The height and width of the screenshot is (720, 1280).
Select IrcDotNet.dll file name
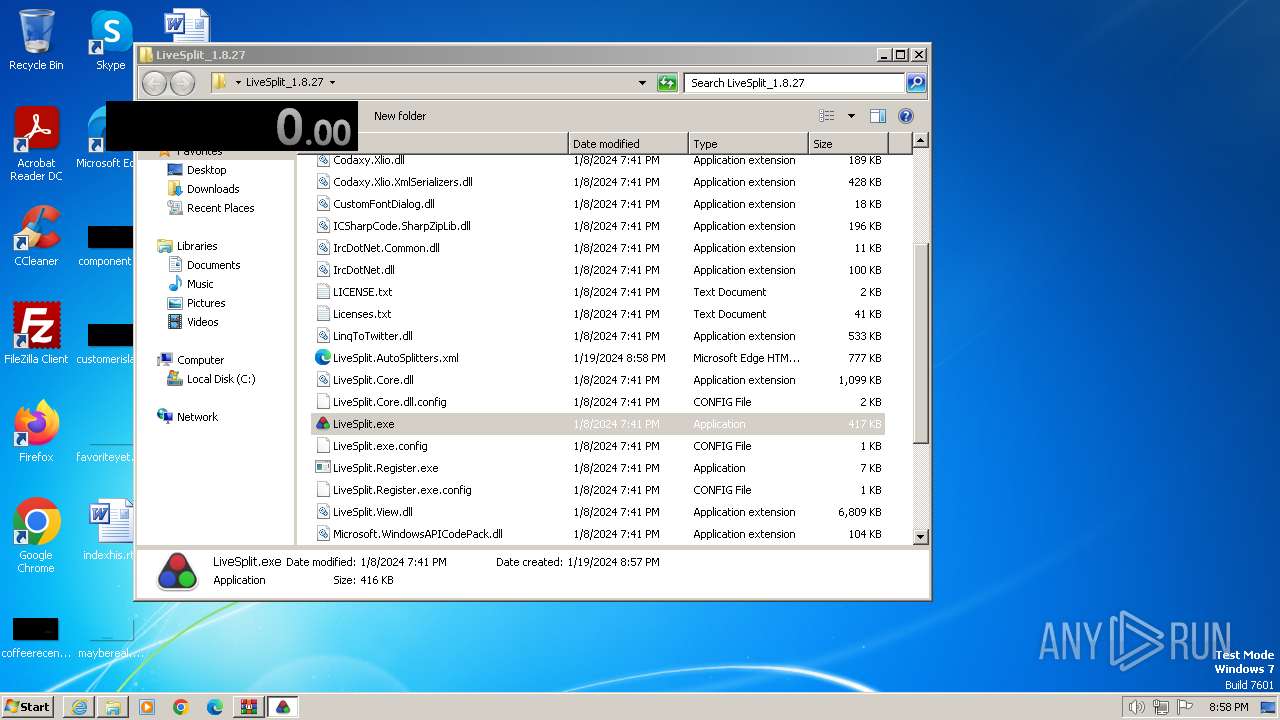coord(364,270)
